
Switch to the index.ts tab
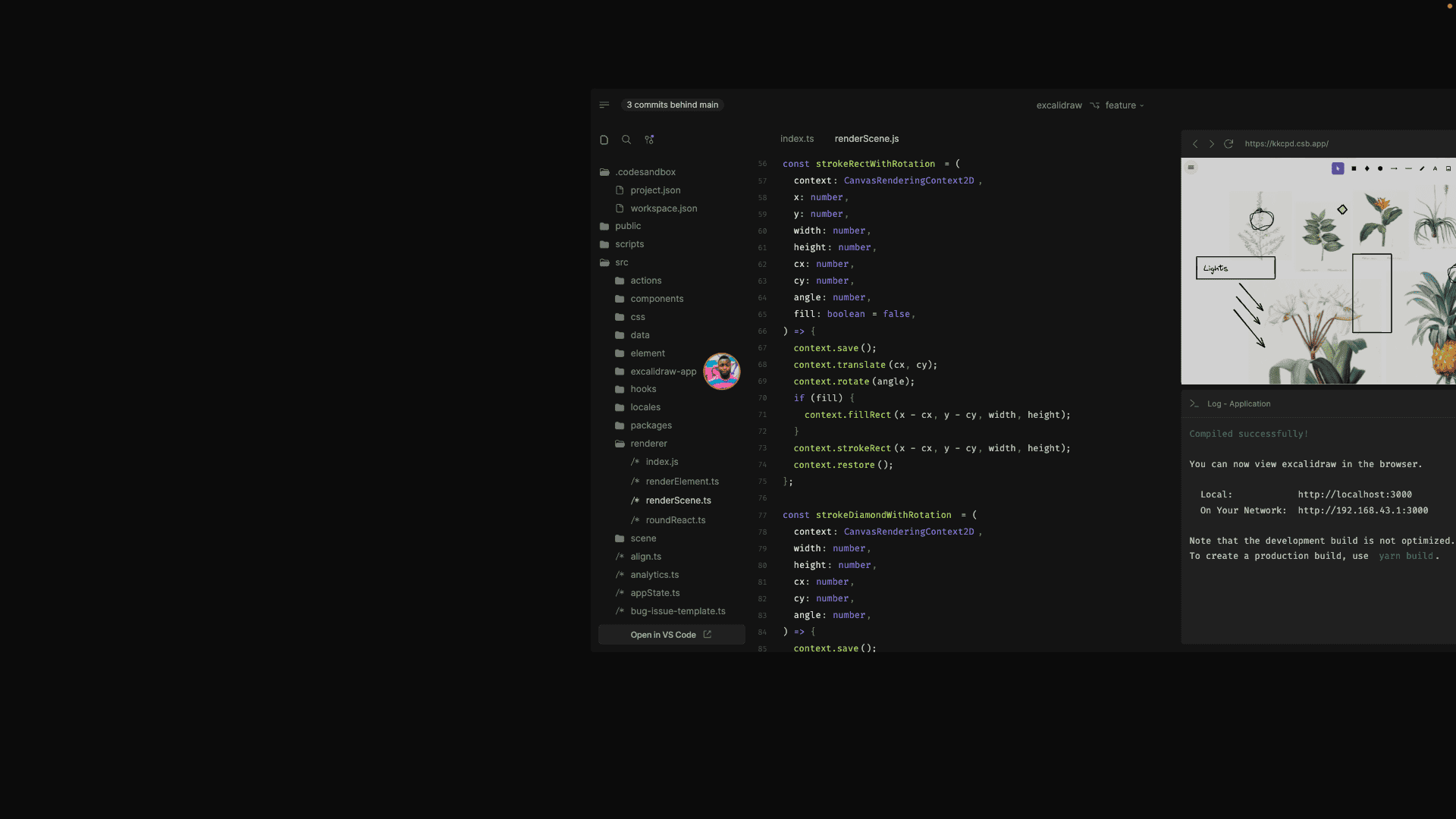(797, 139)
